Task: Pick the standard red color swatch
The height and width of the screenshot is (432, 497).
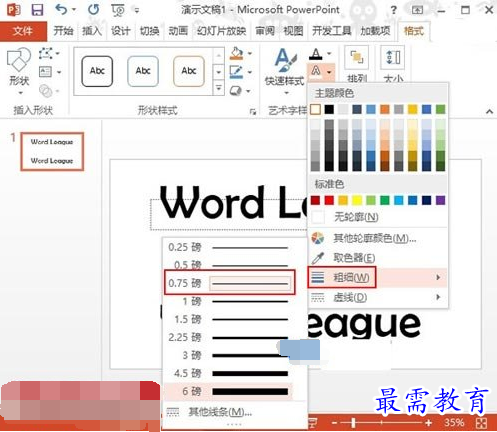Action: click(329, 200)
